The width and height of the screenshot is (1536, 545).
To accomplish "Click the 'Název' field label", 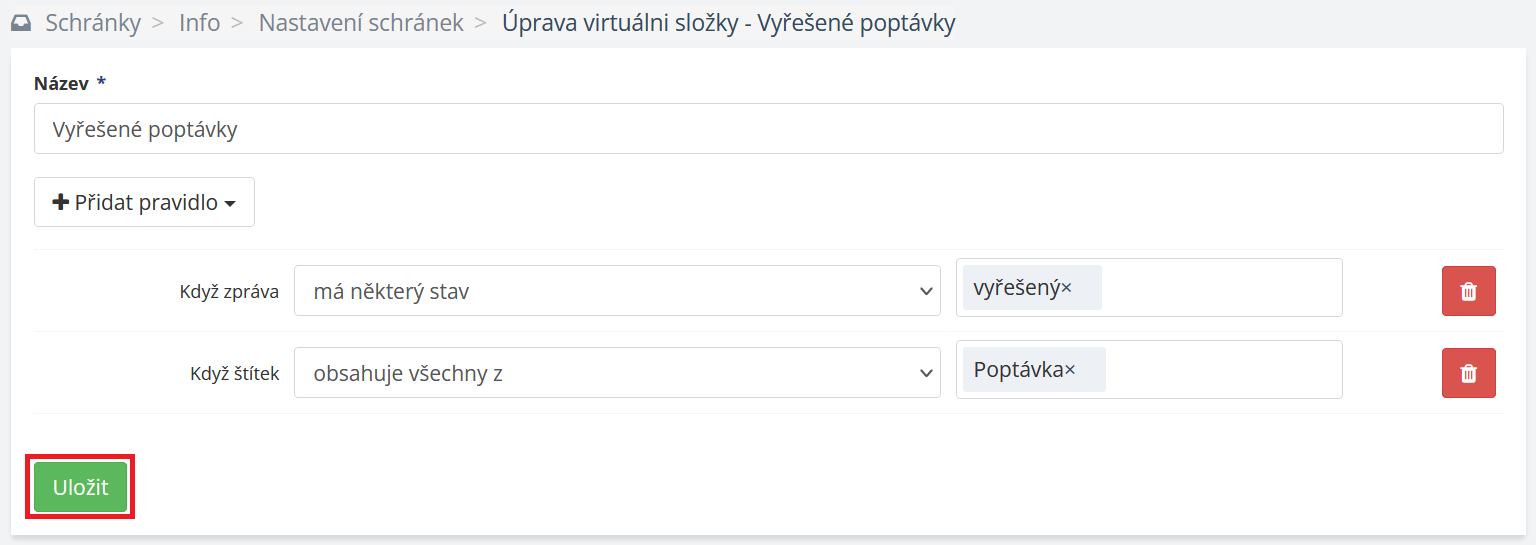I will (x=61, y=83).
